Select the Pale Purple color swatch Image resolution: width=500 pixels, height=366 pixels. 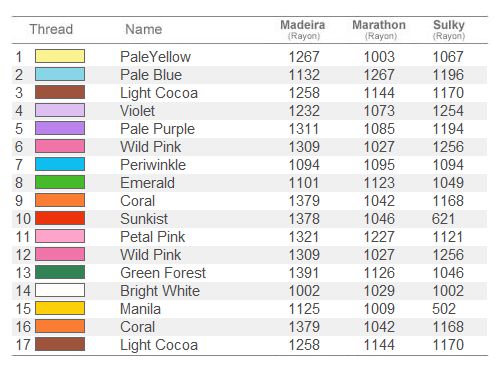pyautogui.click(x=60, y=128)
